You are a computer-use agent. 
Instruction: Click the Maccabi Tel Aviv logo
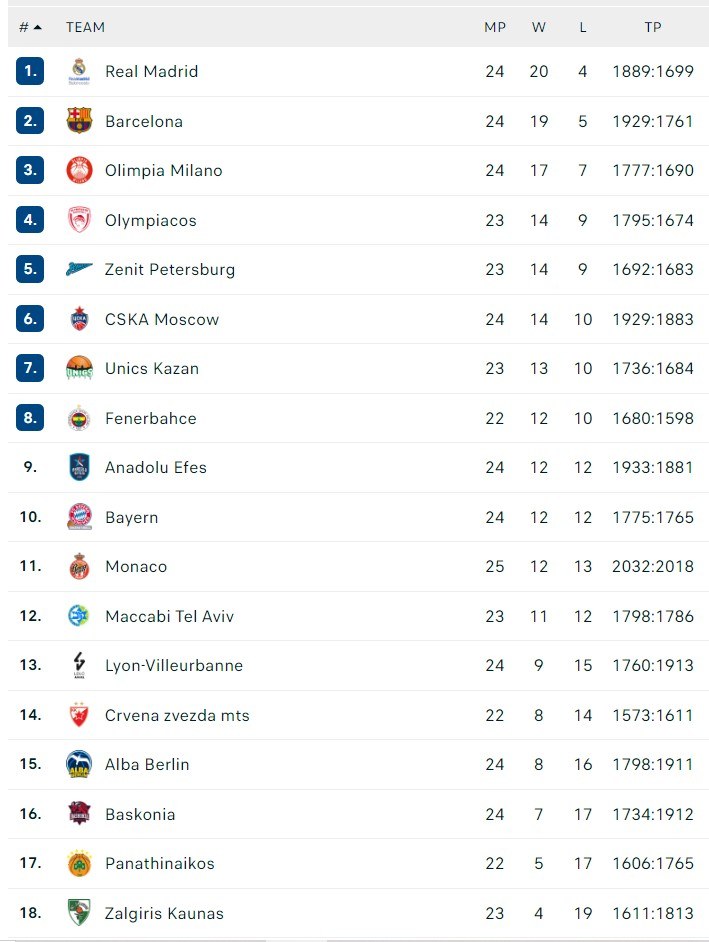coord(79,616)
